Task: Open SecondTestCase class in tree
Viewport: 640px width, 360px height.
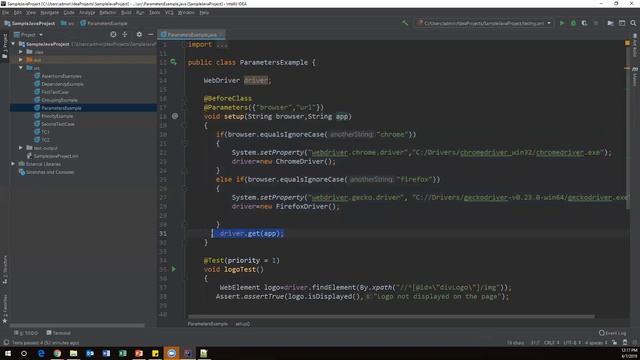Action: click(x=54, y=124)
